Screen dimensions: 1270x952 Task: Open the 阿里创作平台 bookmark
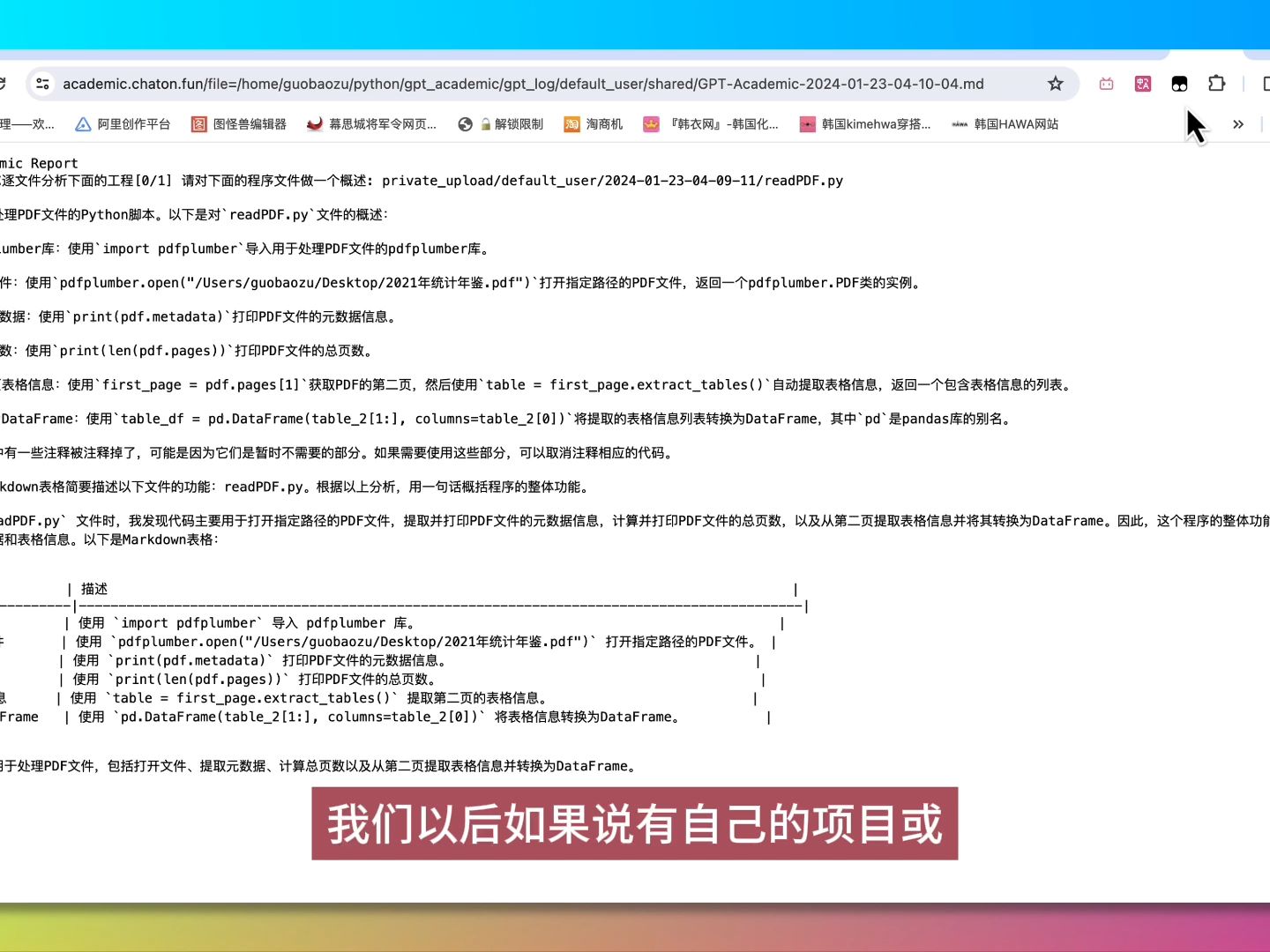(123, 124)
